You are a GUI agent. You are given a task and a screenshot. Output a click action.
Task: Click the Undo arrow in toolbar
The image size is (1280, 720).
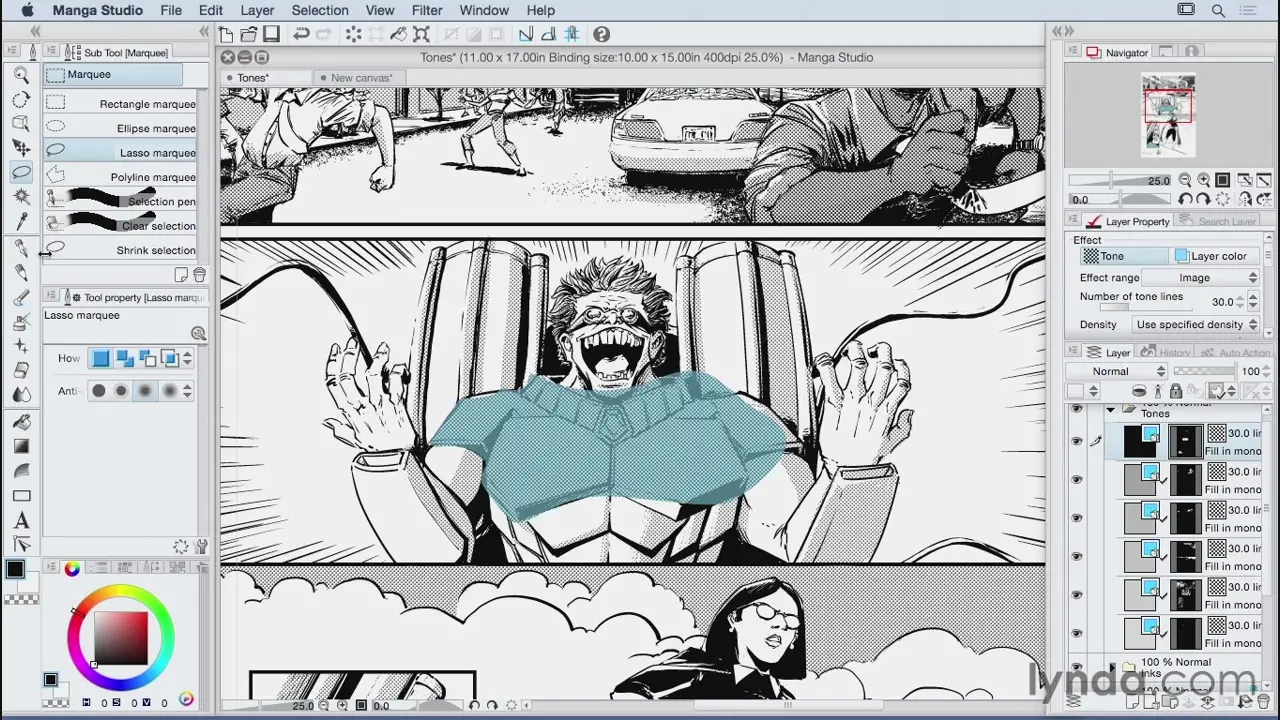300,35
